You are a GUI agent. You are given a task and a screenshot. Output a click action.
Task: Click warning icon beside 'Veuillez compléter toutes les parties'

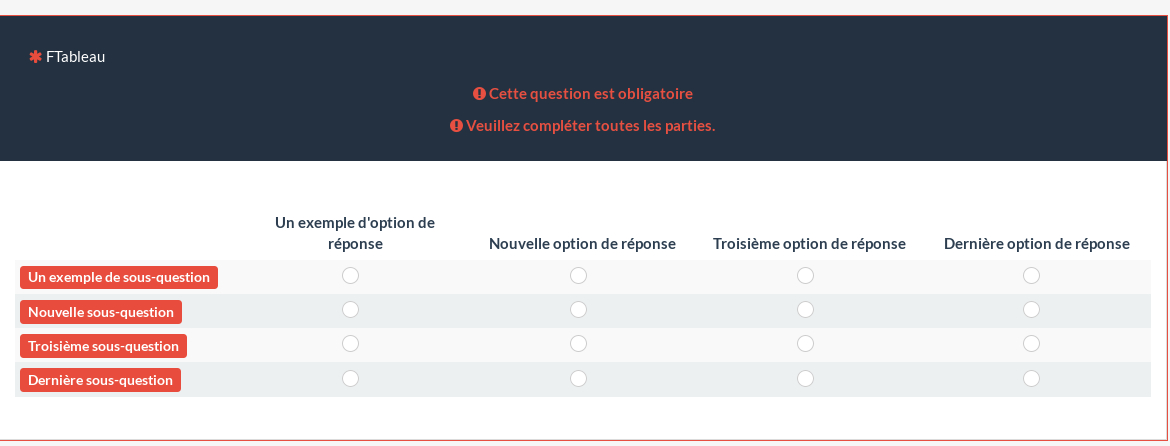click(x=456, y=126)
